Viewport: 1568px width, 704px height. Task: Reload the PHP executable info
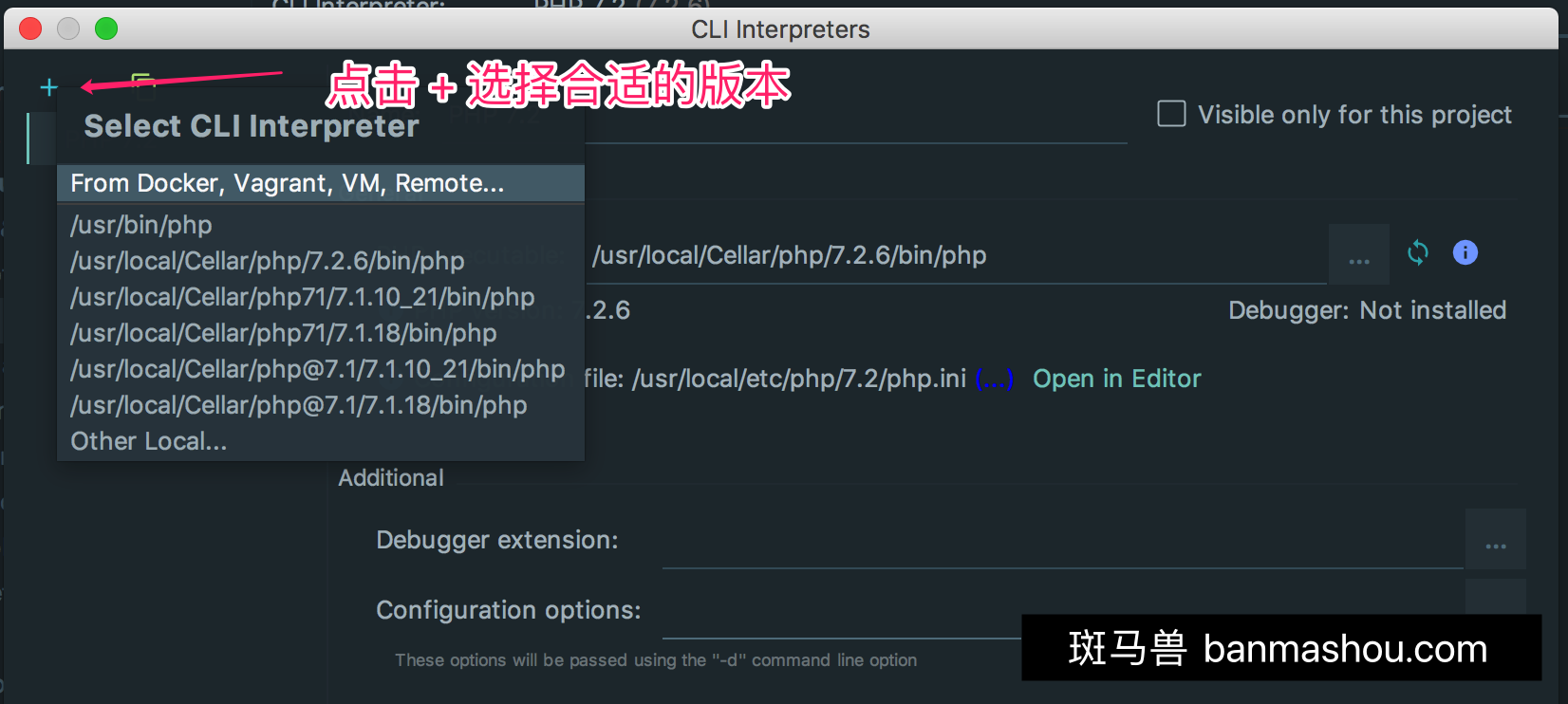click(x=1418, y=252)
